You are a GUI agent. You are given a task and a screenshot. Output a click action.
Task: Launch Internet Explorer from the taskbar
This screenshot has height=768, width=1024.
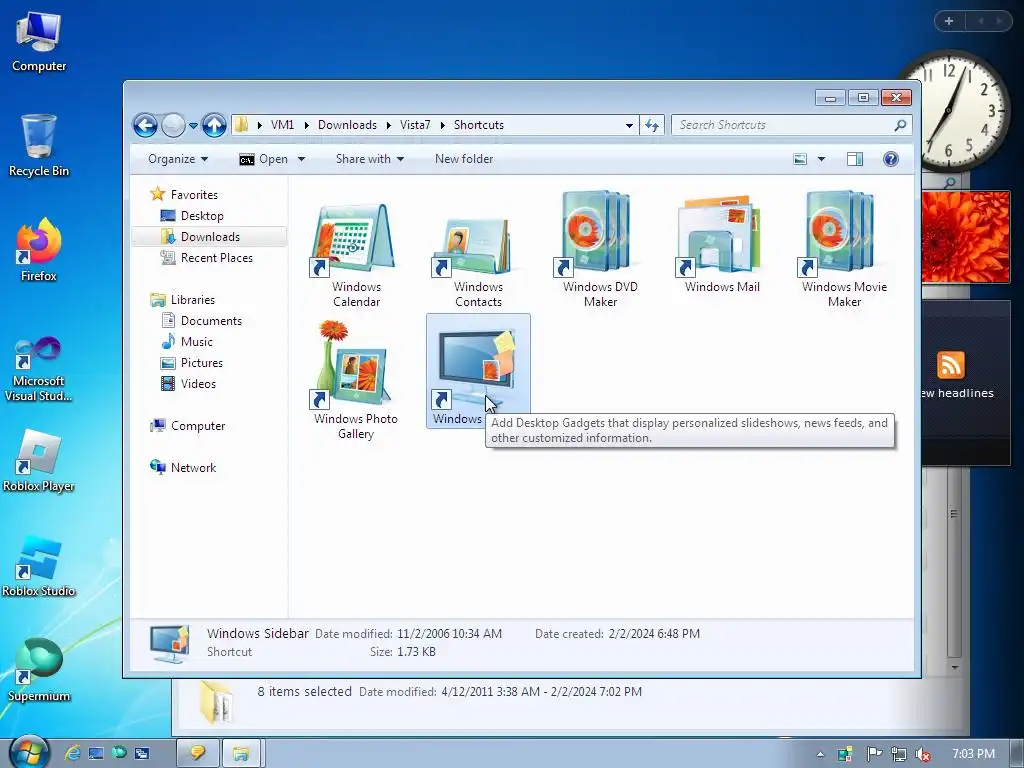(x=72, y=753)
